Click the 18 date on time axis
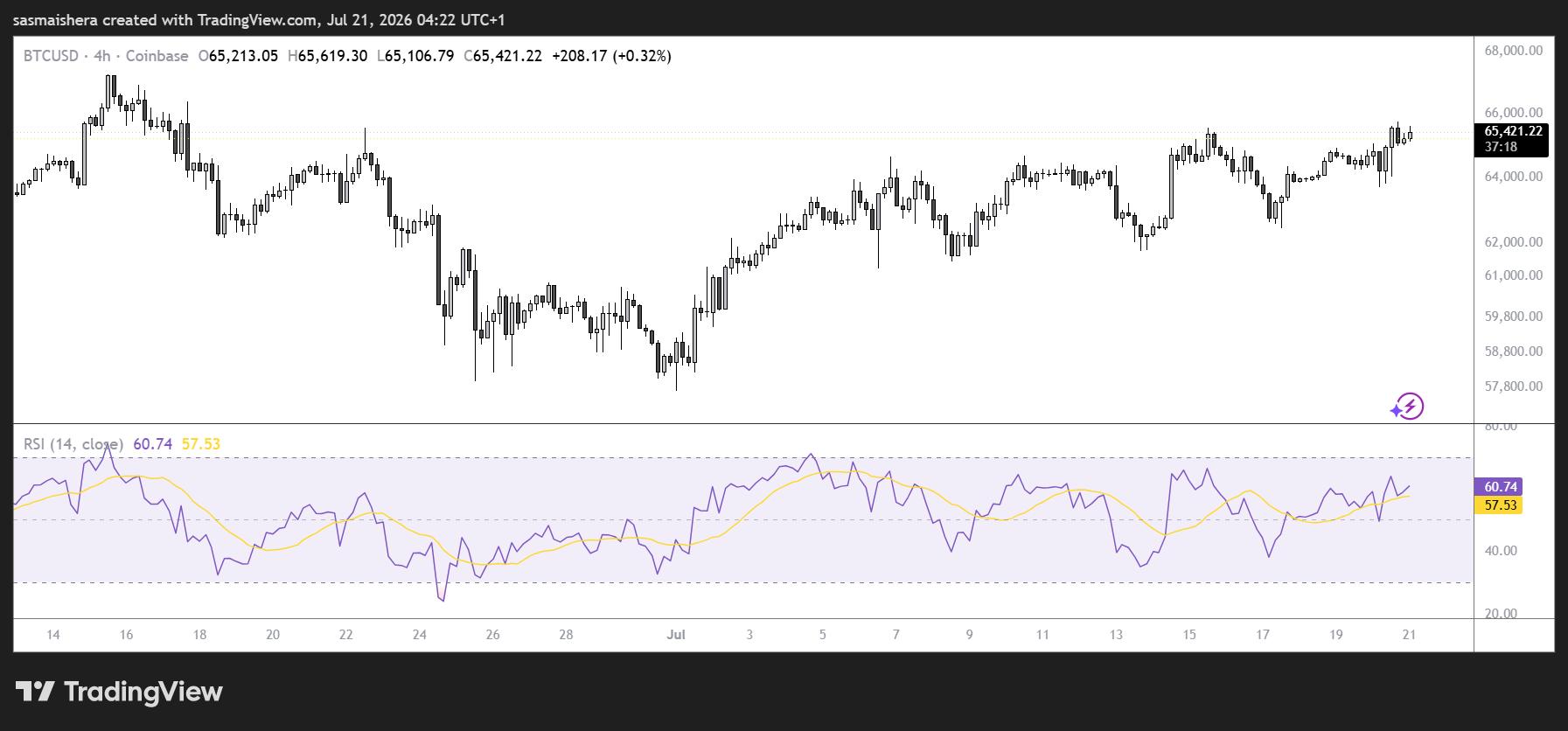The height and width of the screenshot is (731, 1568). coord(200,635)
